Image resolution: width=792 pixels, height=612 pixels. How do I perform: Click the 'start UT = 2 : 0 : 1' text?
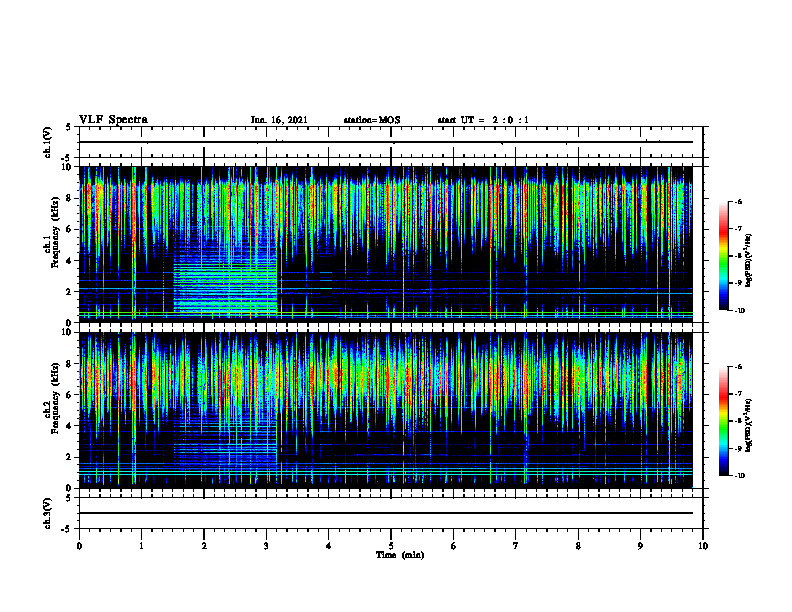tap(483, 120)
